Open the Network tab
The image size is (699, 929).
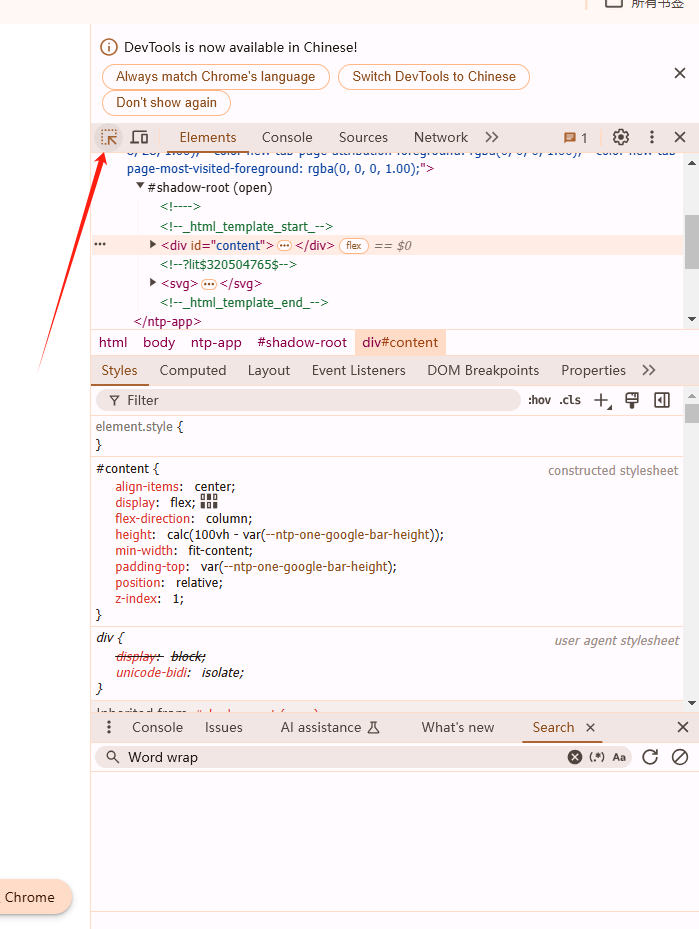[441, 137]
